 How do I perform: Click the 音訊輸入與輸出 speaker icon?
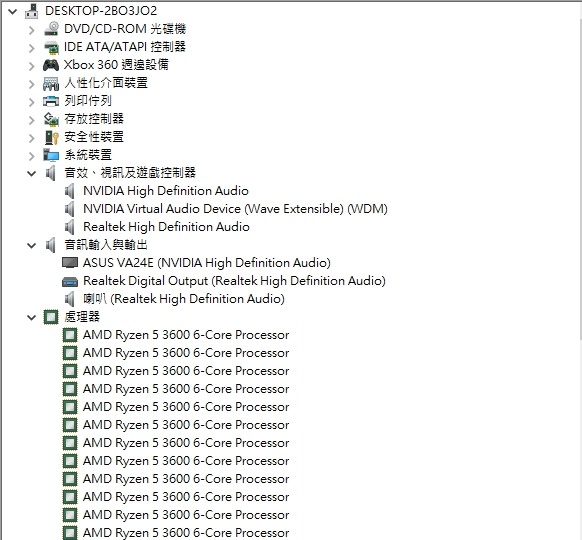click(x=50, y=245)
